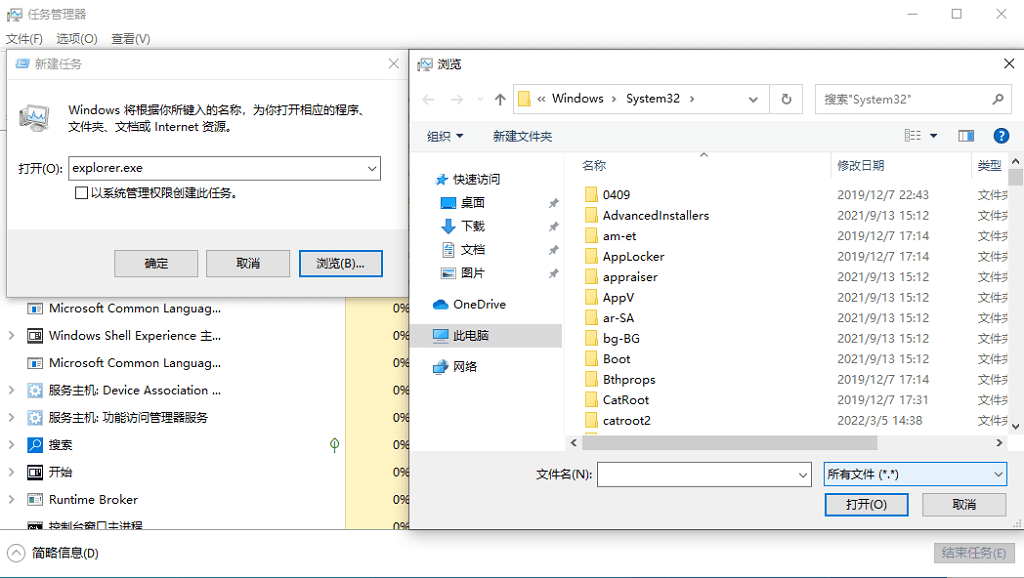1024x578 pixels.
Task: Expand the Windows Shell Experience process row
Action: (11, 336)
